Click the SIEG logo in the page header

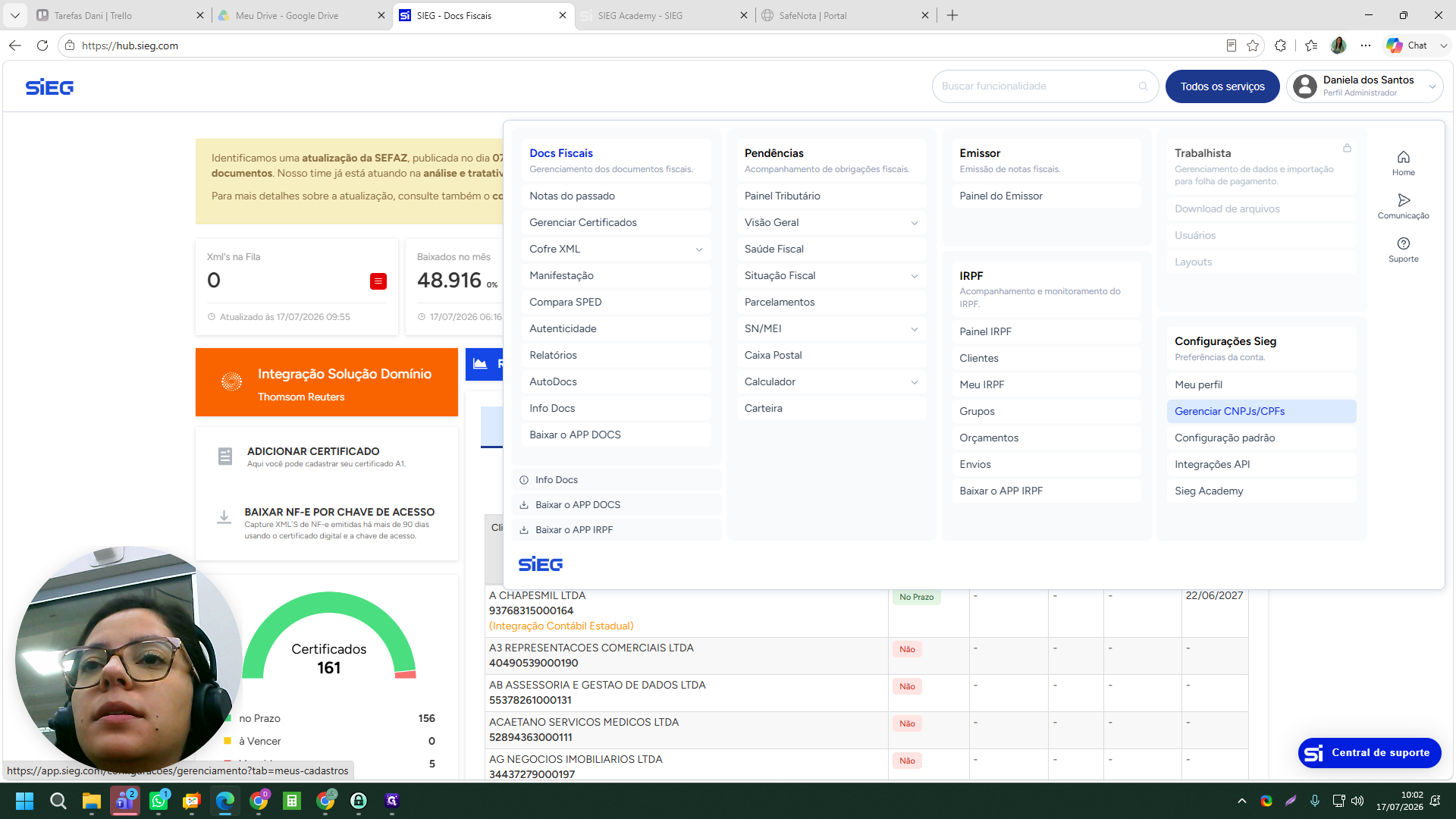pos(49,87)
